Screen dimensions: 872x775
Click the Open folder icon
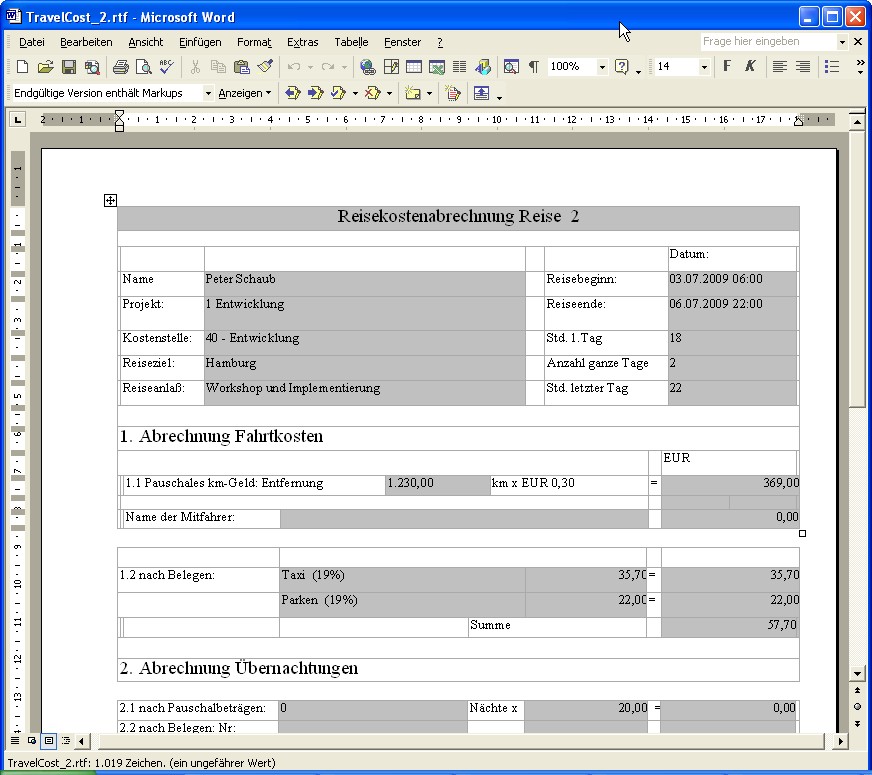(x=45, y=67)
